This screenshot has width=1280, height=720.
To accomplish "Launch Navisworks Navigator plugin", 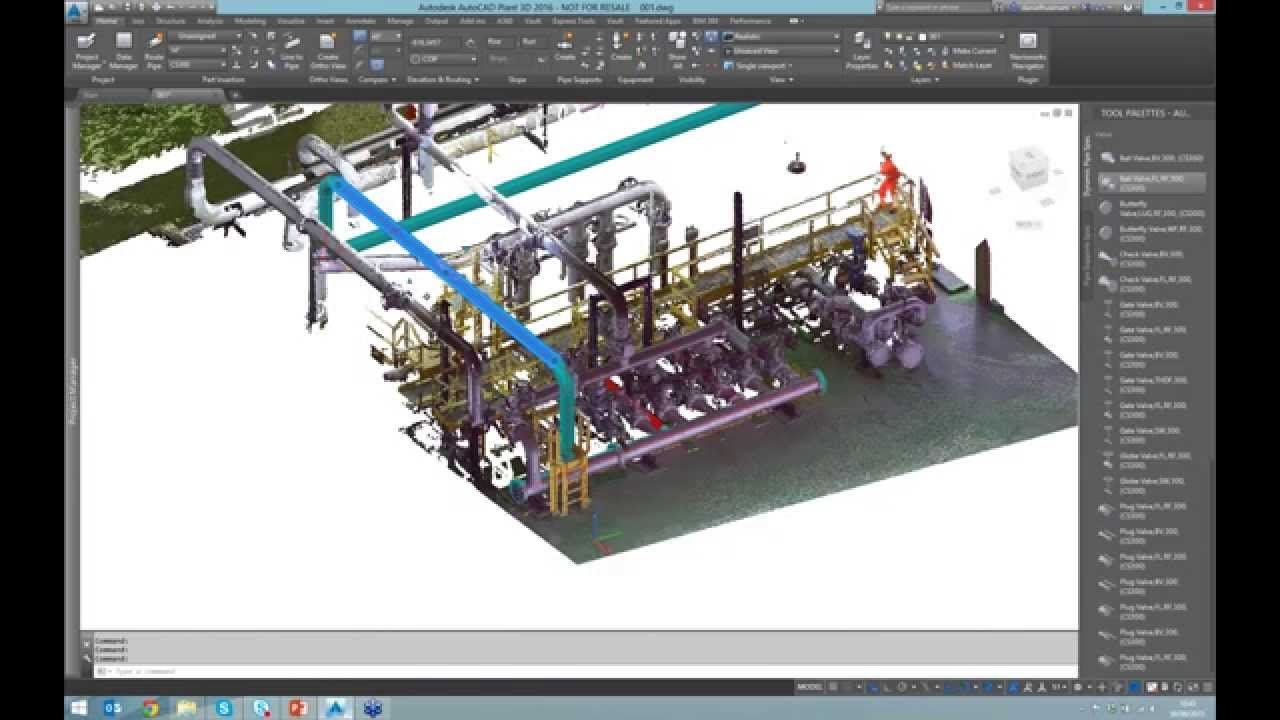I will point(1028,50).
